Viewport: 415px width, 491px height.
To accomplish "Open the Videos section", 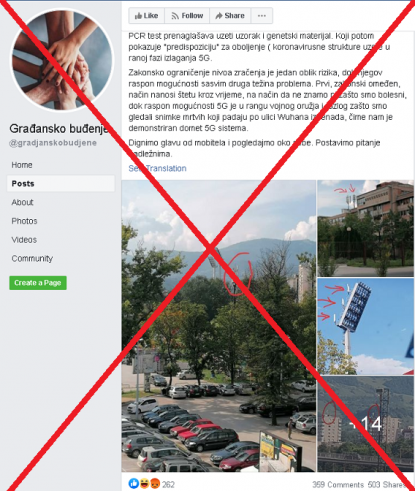I will (24, 240).
